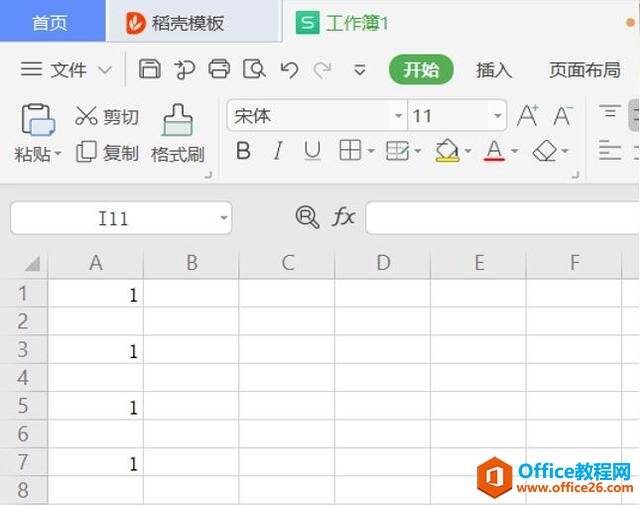The image size is (640, 505).
Task: Click the select-all corner triangle
Action: click(32, 264)
